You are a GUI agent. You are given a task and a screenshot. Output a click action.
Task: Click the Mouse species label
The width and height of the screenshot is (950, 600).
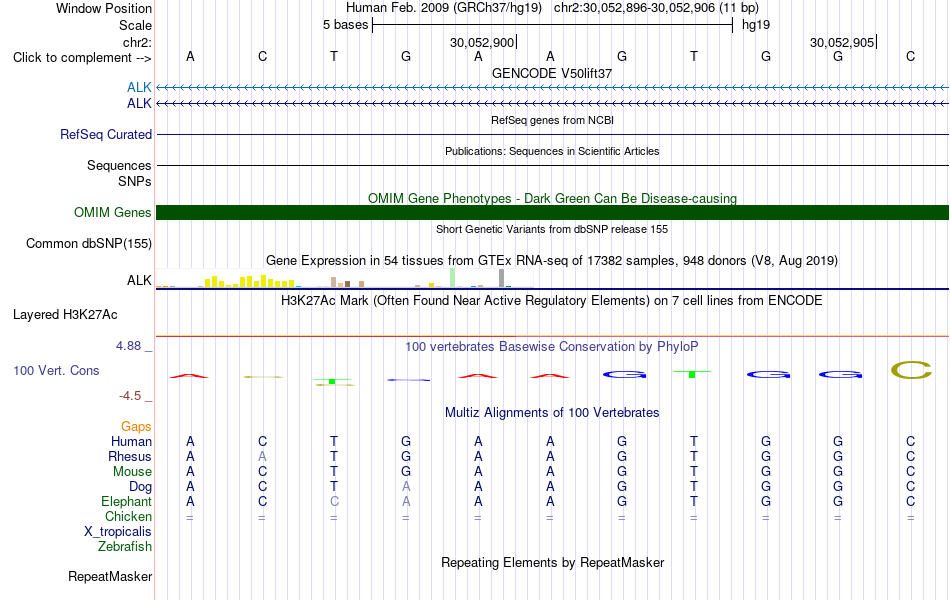point(132,472)
